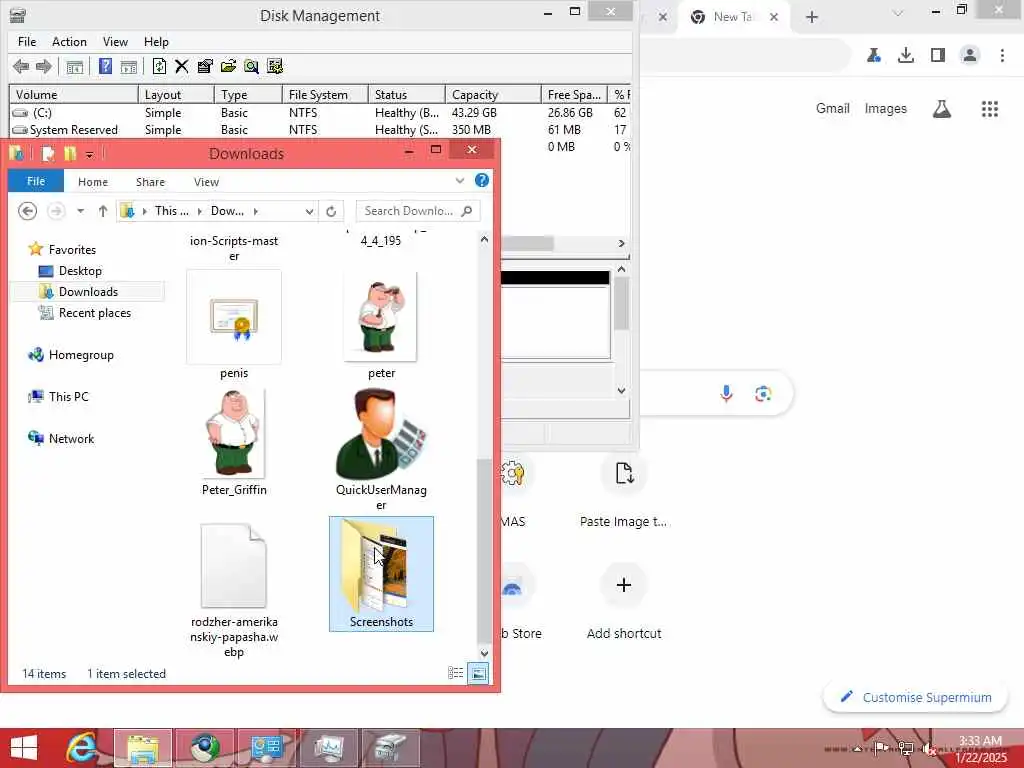The image size is (1024, 768).
Task: Sort by the Capacity column header in Disk Management
Action: 493,95
